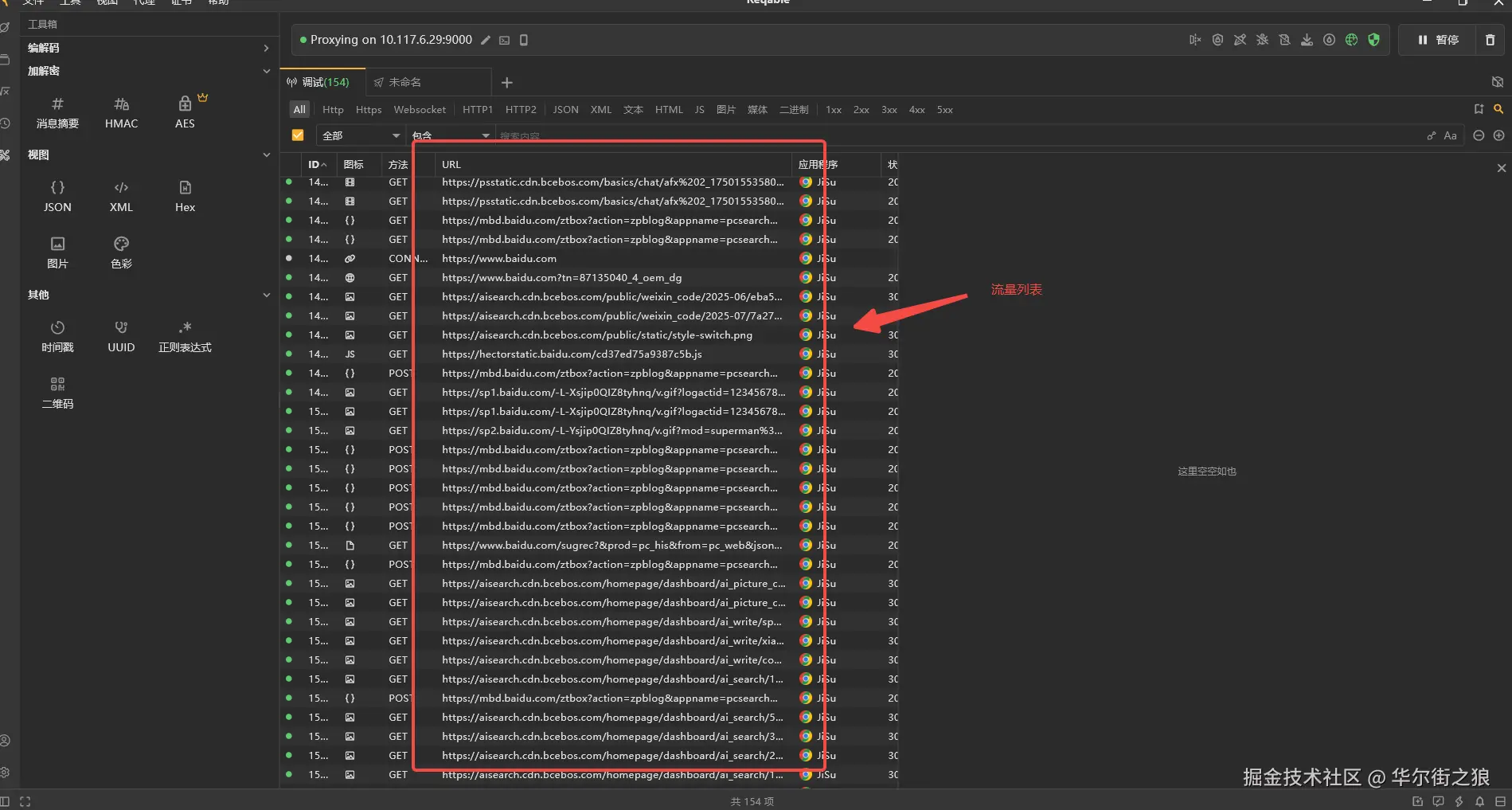This screenshot has height=810, width=1512.
Task: Click the circled droplet toolbar icon
Action: 1330,40
